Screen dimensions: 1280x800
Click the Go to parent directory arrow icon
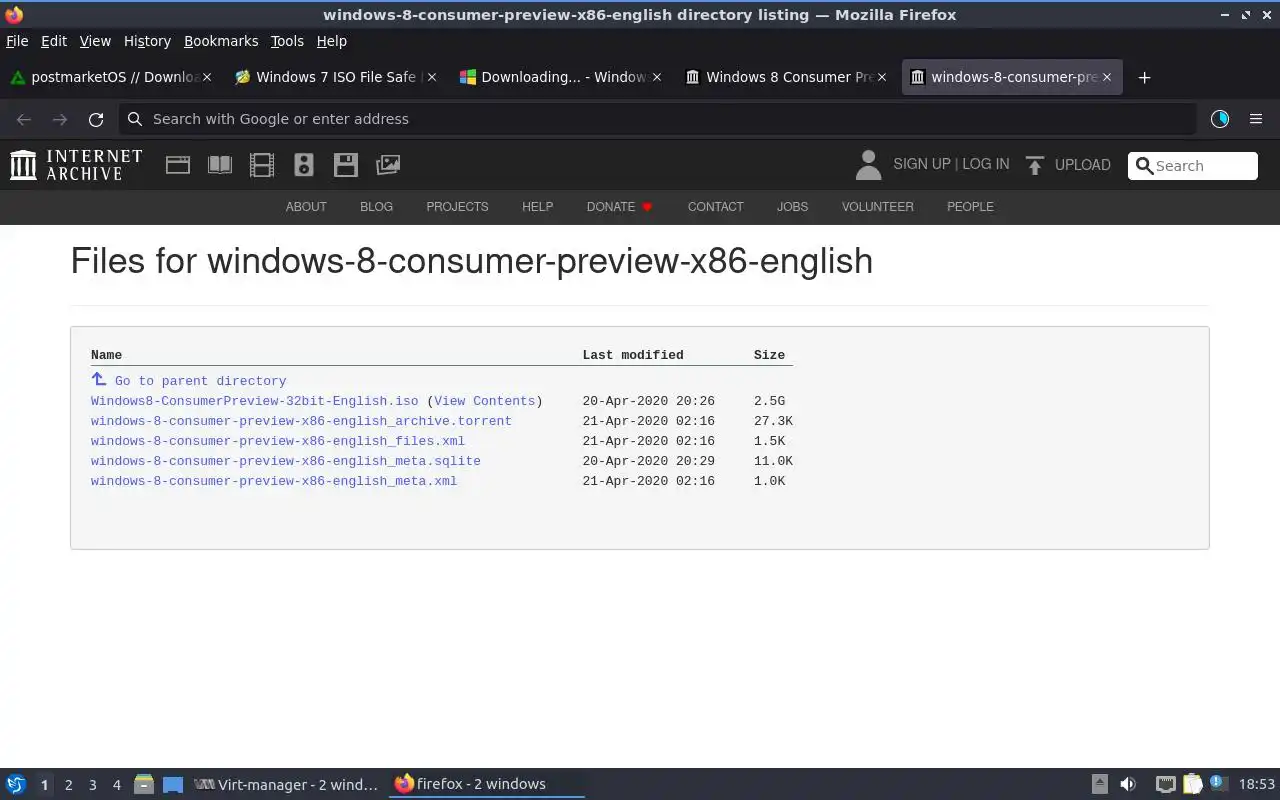[99, 379]
